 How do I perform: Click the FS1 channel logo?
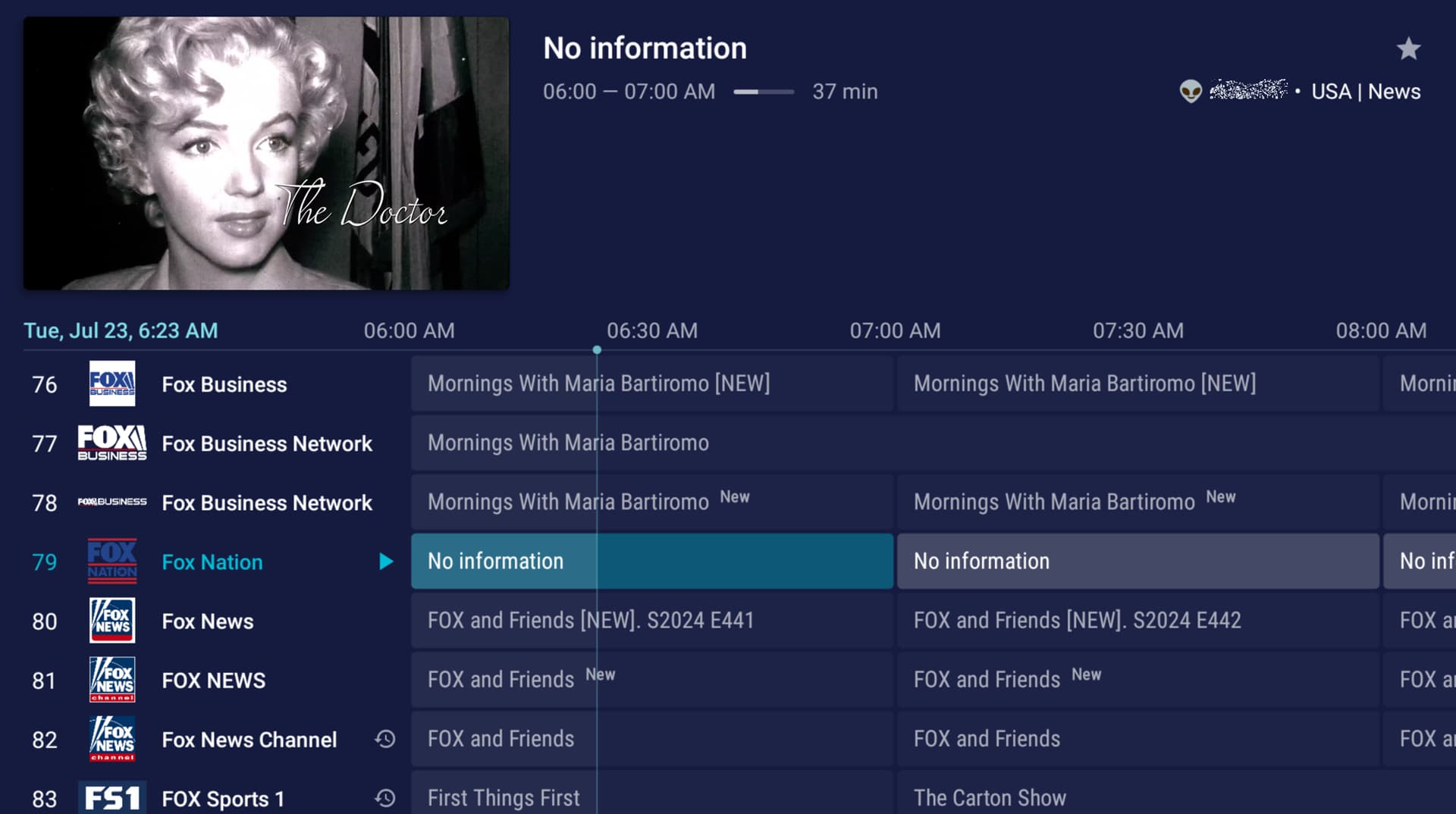112,798
